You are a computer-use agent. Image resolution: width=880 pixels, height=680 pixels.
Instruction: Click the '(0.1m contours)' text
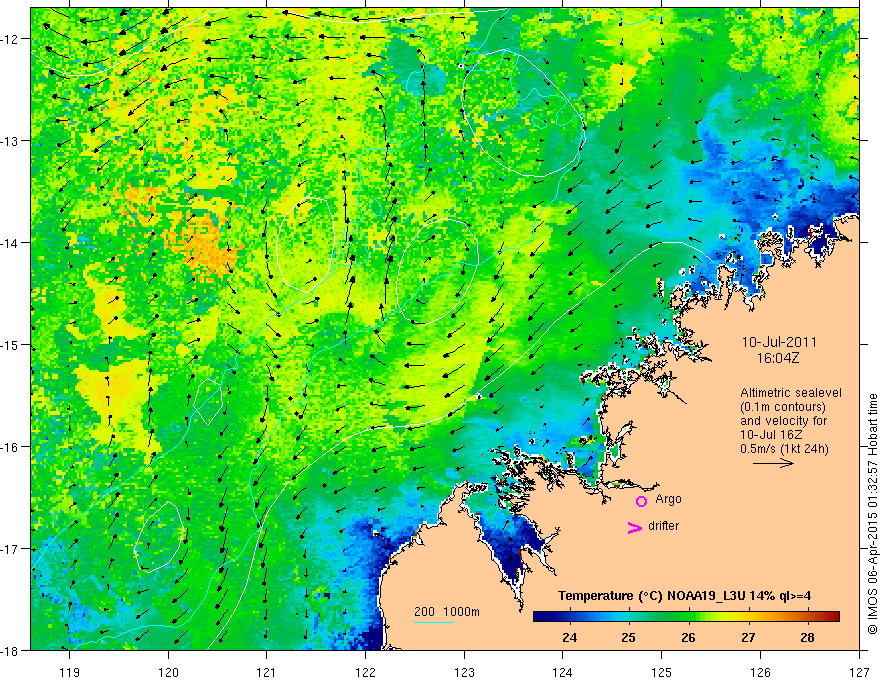(783, 407)
